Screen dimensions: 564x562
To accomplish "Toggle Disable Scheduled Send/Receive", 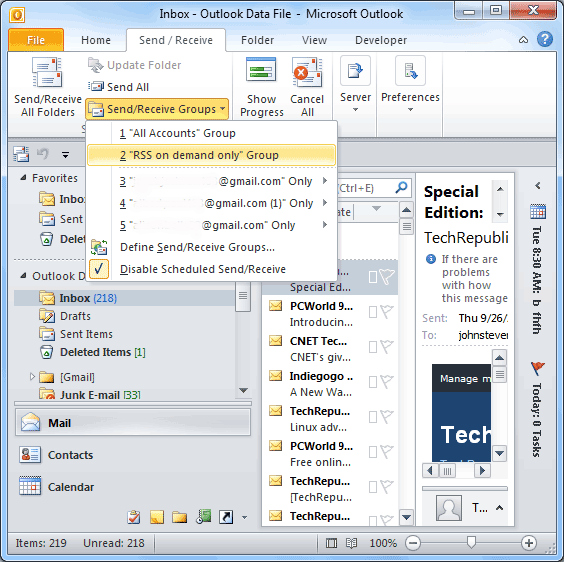I will 212,269.
